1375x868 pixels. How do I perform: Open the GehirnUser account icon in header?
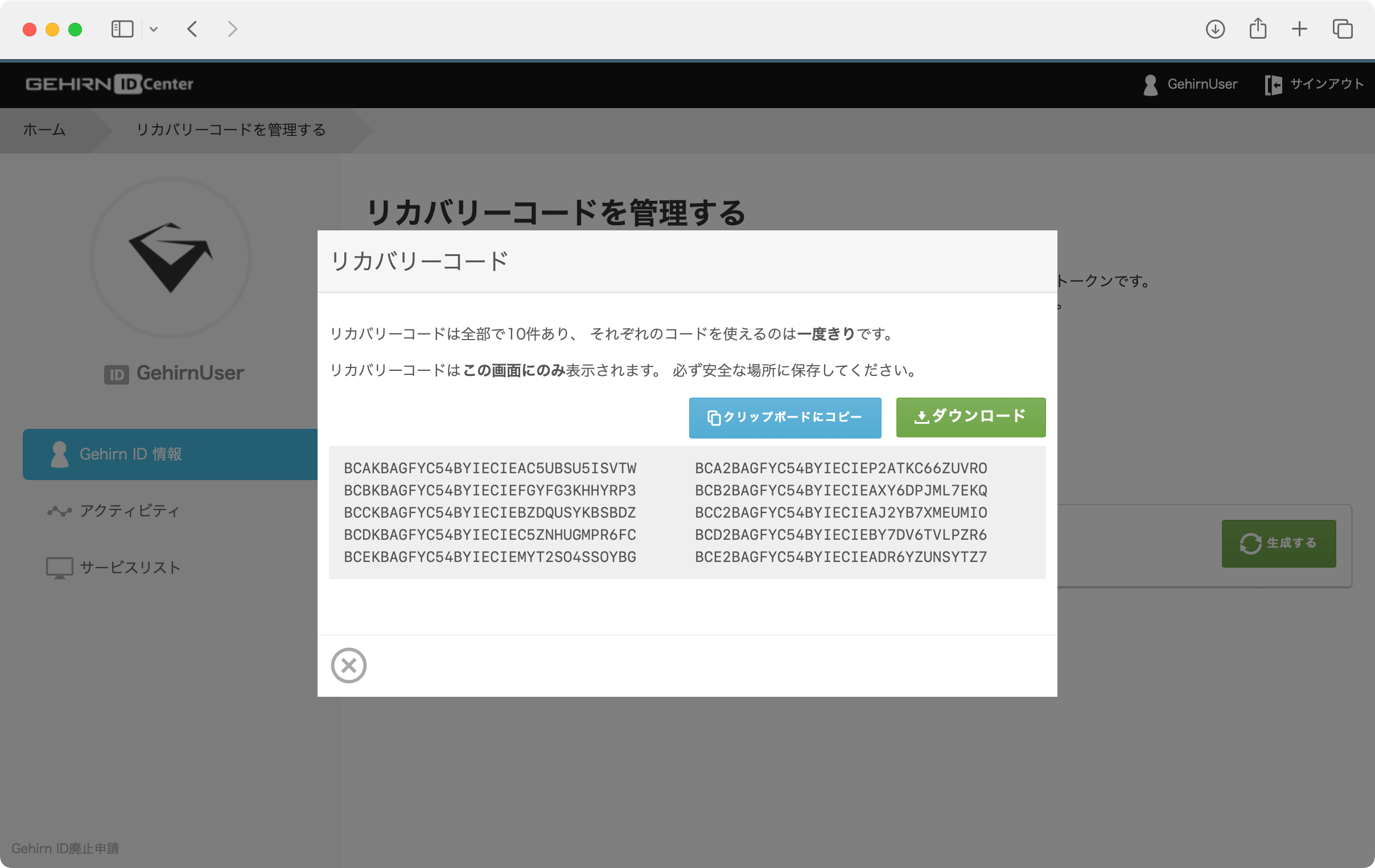pyautogui.click(x=1150, y=84)
